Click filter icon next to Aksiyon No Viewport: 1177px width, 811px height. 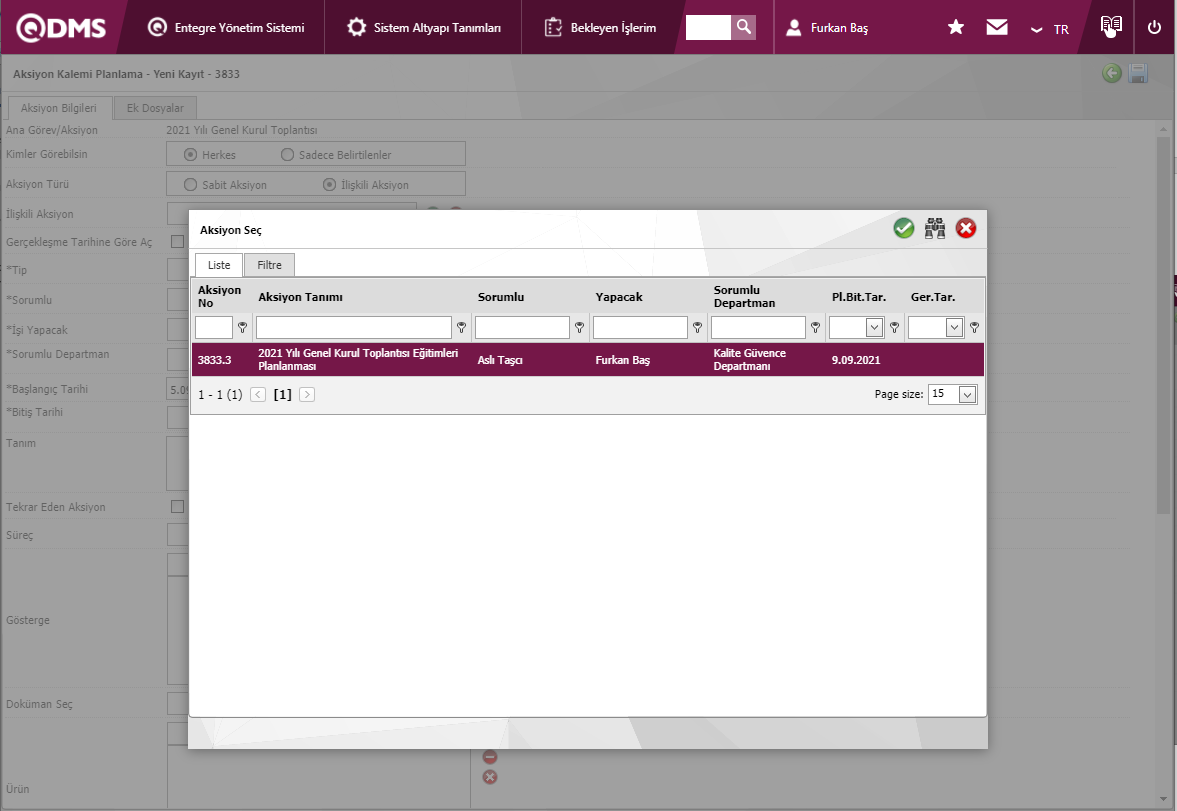pos(242,327)
